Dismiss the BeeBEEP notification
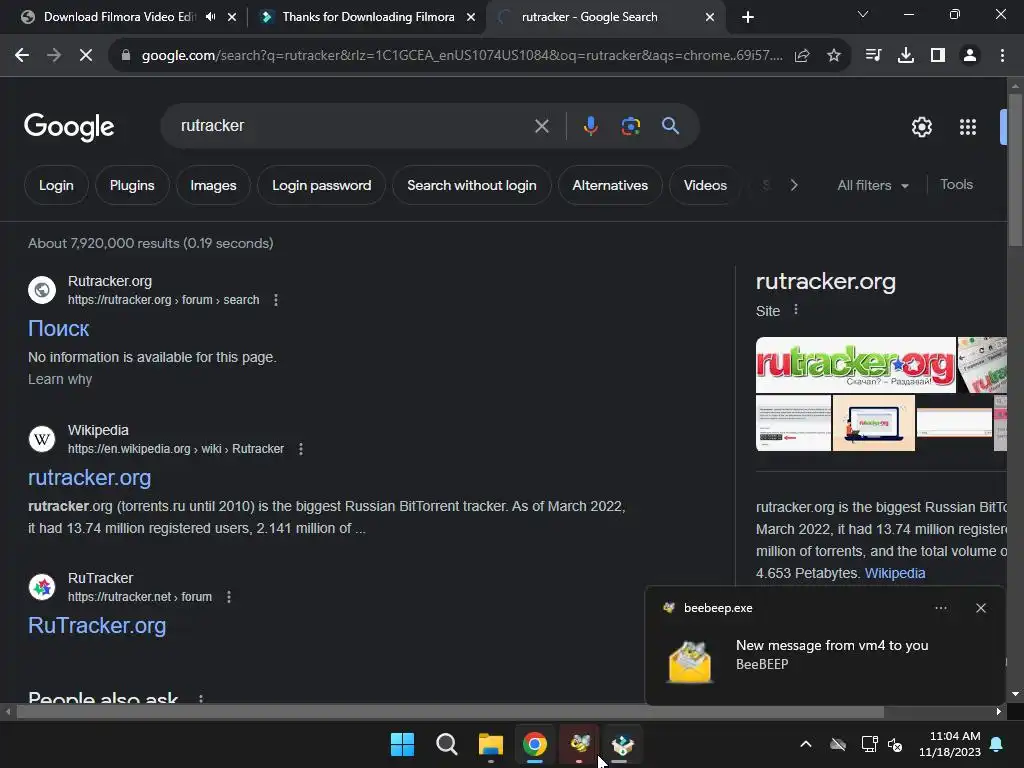 point(980,608)
